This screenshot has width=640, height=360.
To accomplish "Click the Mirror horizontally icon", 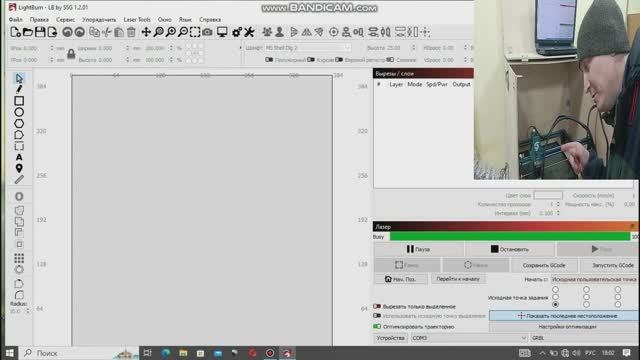I will coord(307,32).
